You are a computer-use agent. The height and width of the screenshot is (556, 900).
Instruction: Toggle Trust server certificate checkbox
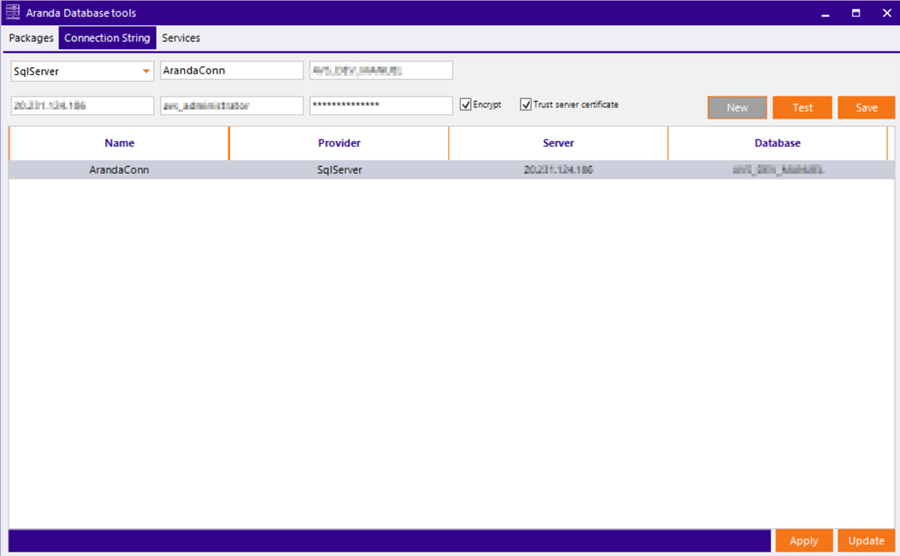click(526, 104)
